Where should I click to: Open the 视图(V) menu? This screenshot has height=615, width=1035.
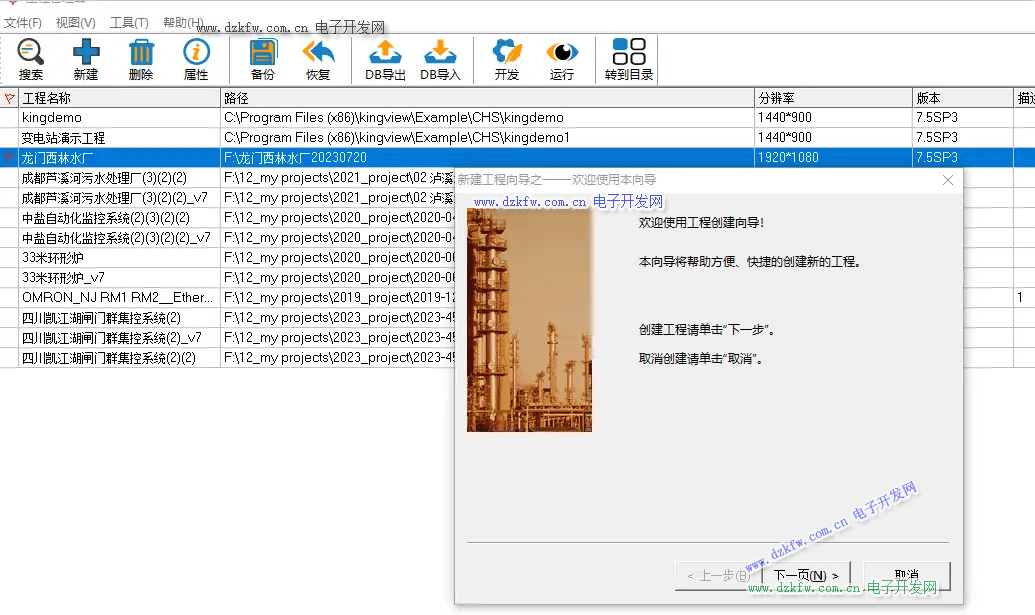pos(76,22)
